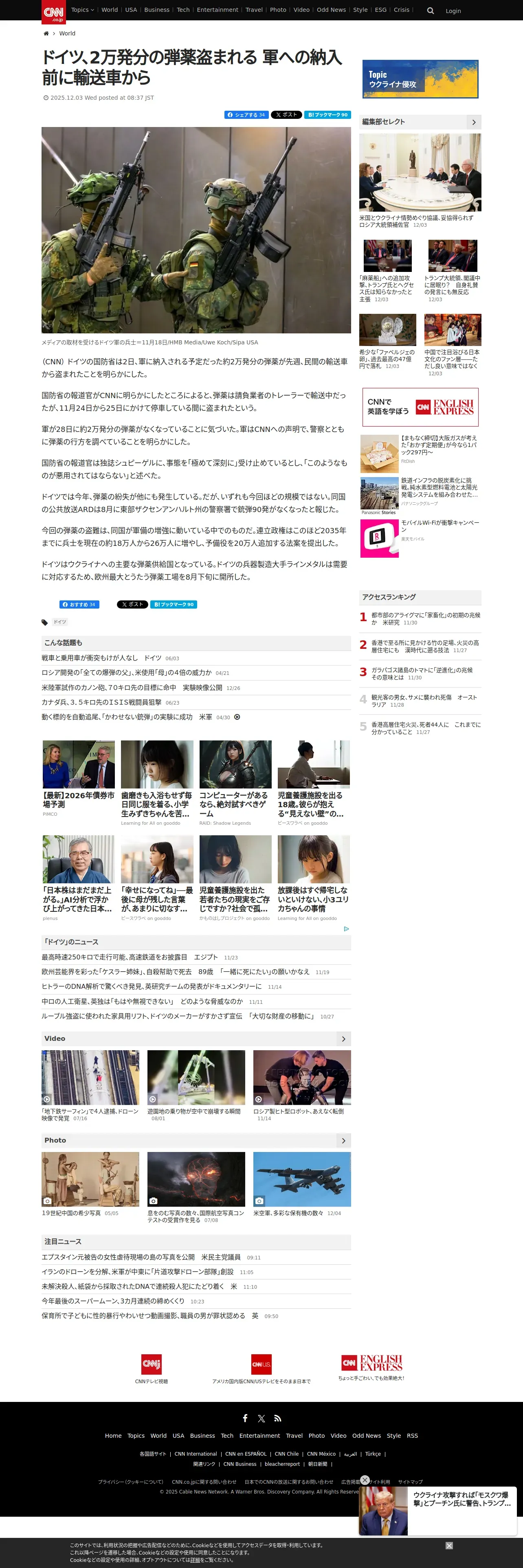Open ルーブル強盗 Germany news story
The width and height of the screenshot is (523, 1568).
click(178, 1016)
